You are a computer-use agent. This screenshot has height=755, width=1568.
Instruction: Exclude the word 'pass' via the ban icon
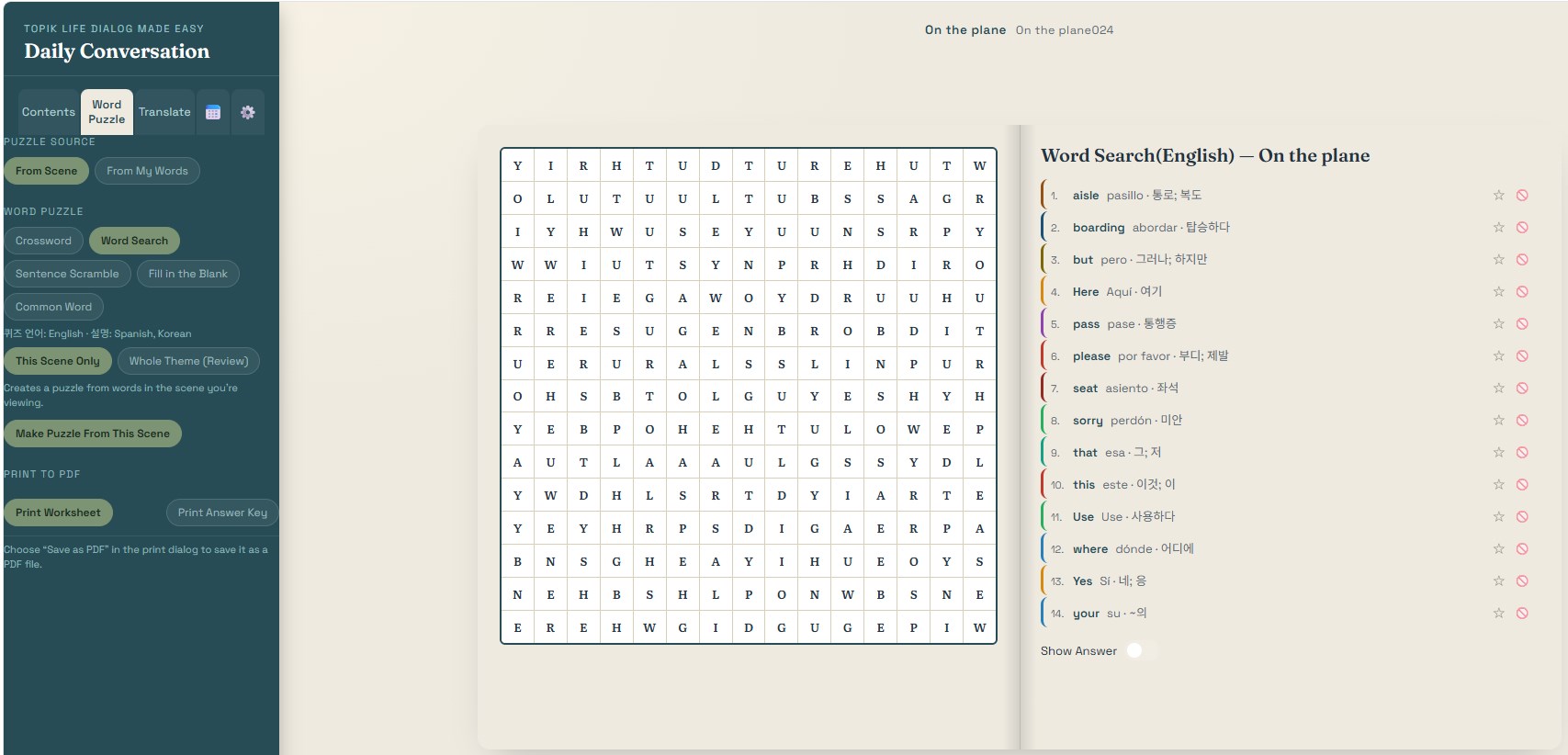(x=1522, y=324)
